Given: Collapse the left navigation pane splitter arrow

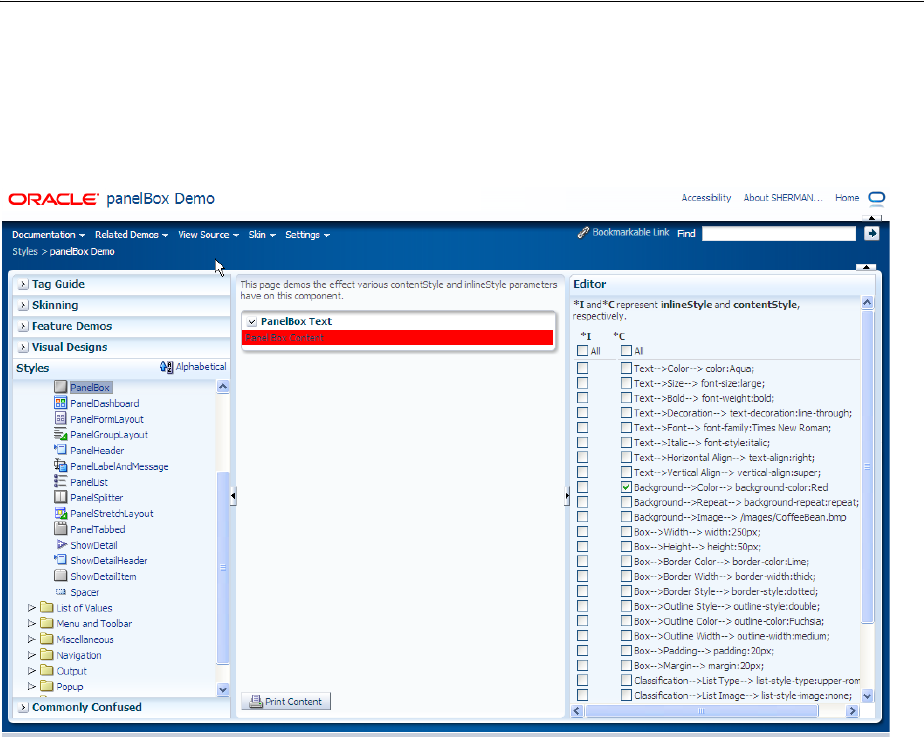Looking at the screenshot, I should tap(233, 496).
